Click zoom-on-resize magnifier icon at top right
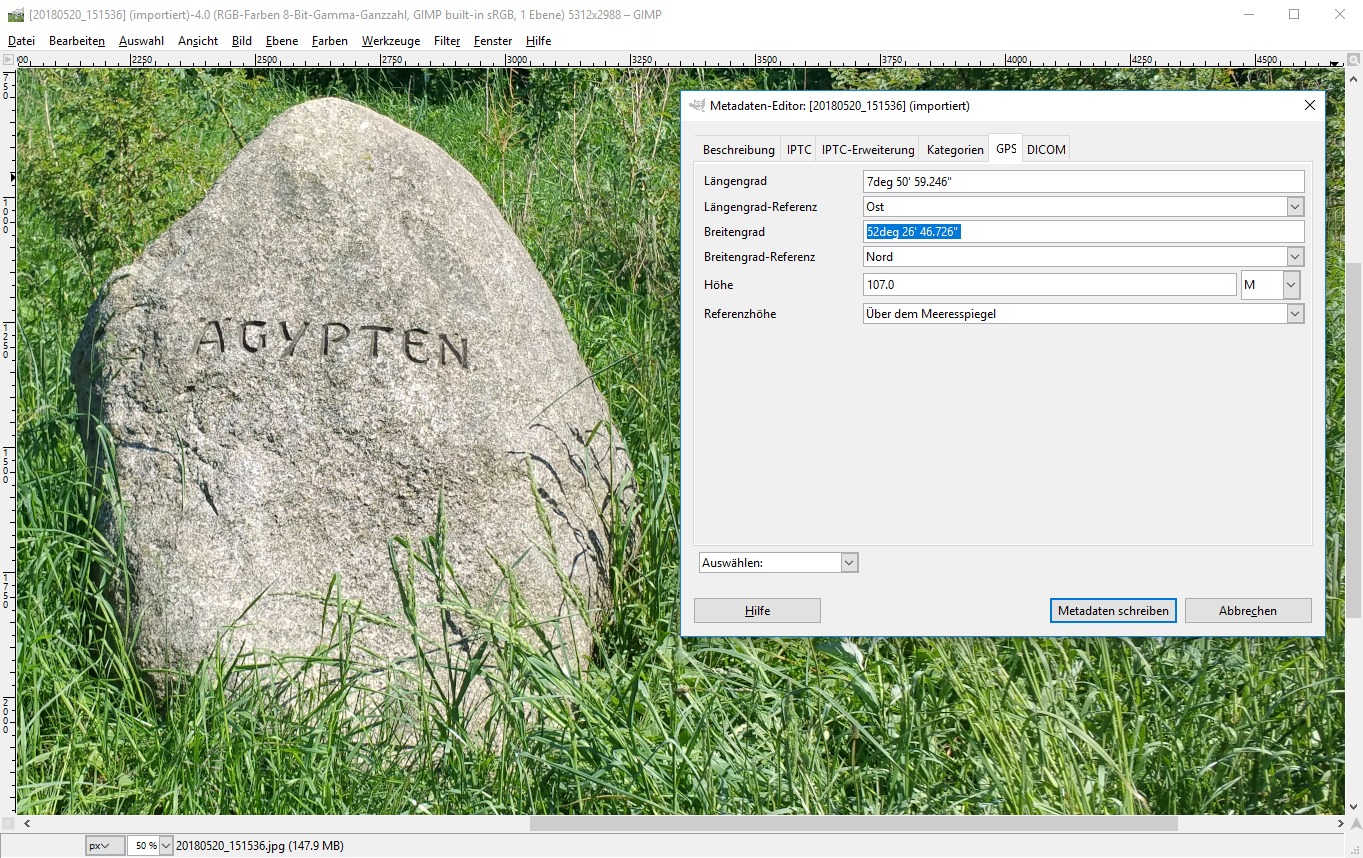 pyautogui.click(x=1353, y=60)
